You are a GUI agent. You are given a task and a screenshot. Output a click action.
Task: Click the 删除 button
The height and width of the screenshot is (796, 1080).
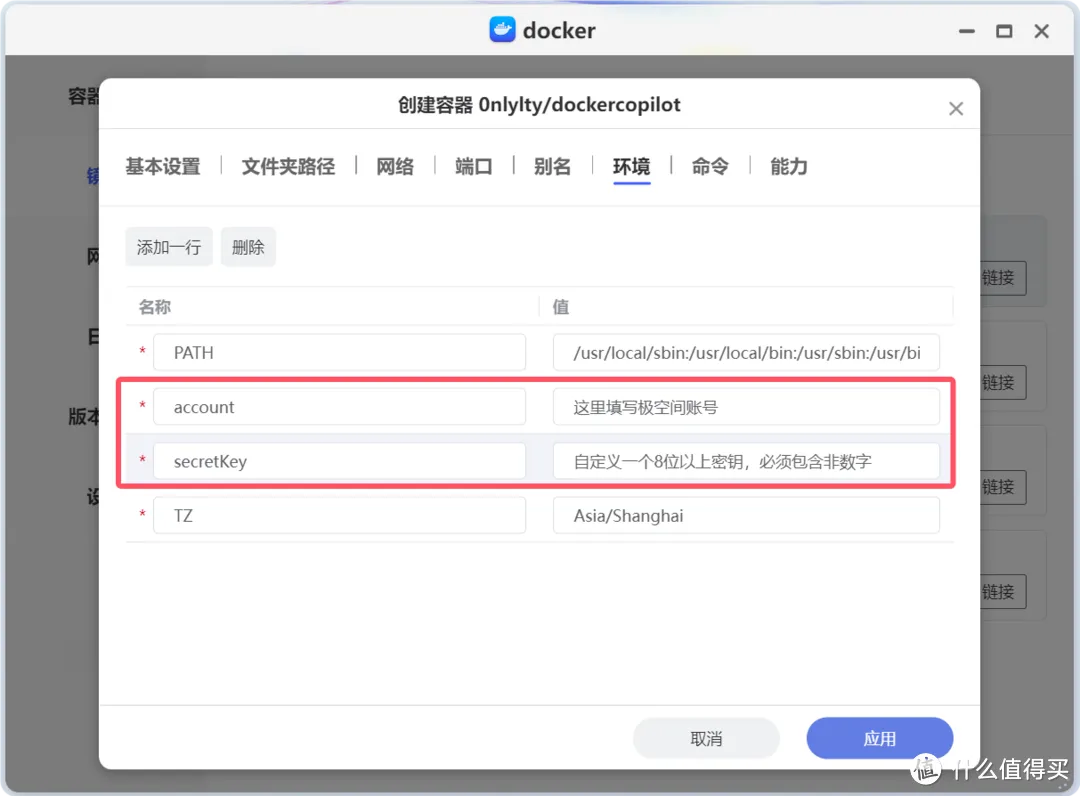pos(248,247)
